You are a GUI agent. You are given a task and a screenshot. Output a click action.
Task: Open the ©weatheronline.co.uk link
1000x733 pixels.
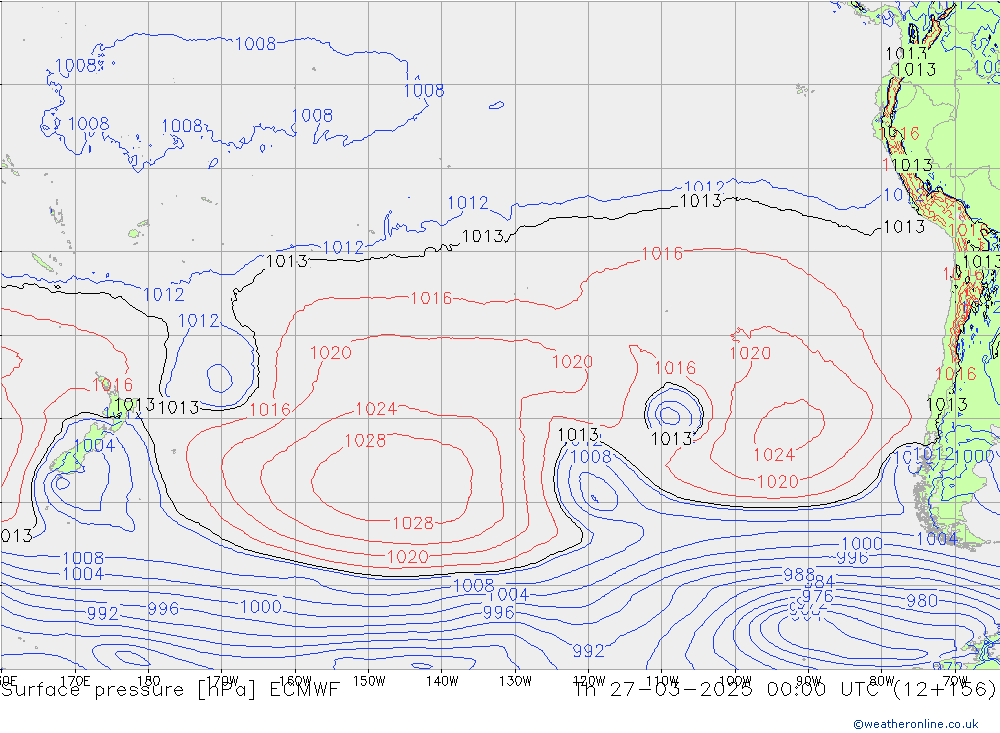916,724
